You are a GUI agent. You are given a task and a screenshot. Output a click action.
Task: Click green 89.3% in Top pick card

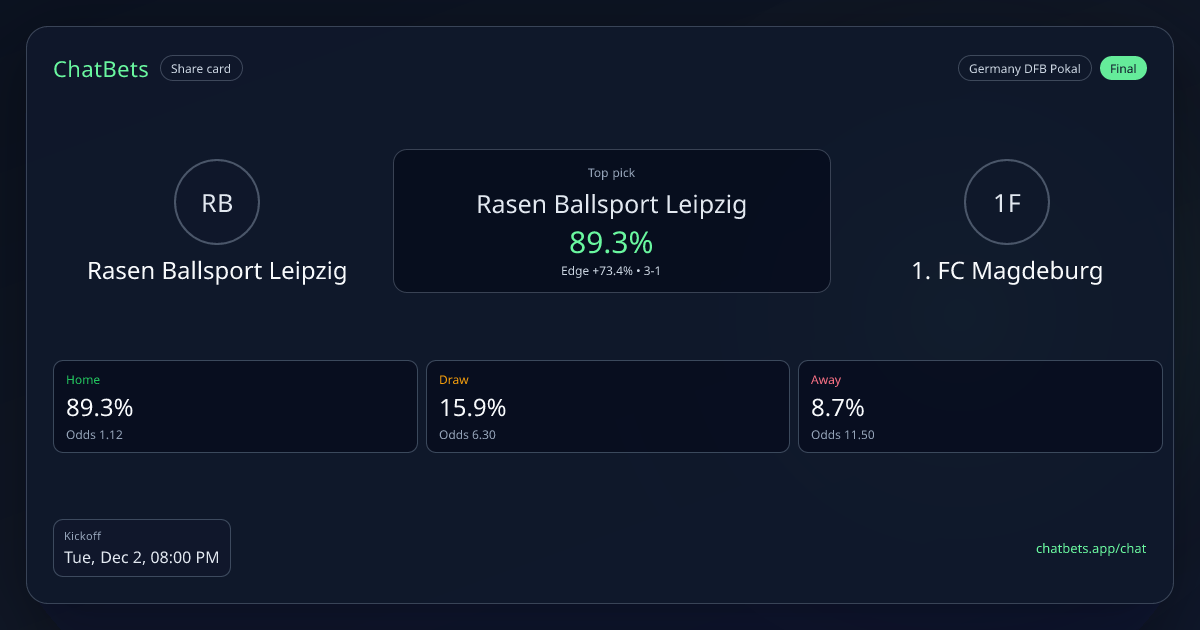tap(611, 242)
